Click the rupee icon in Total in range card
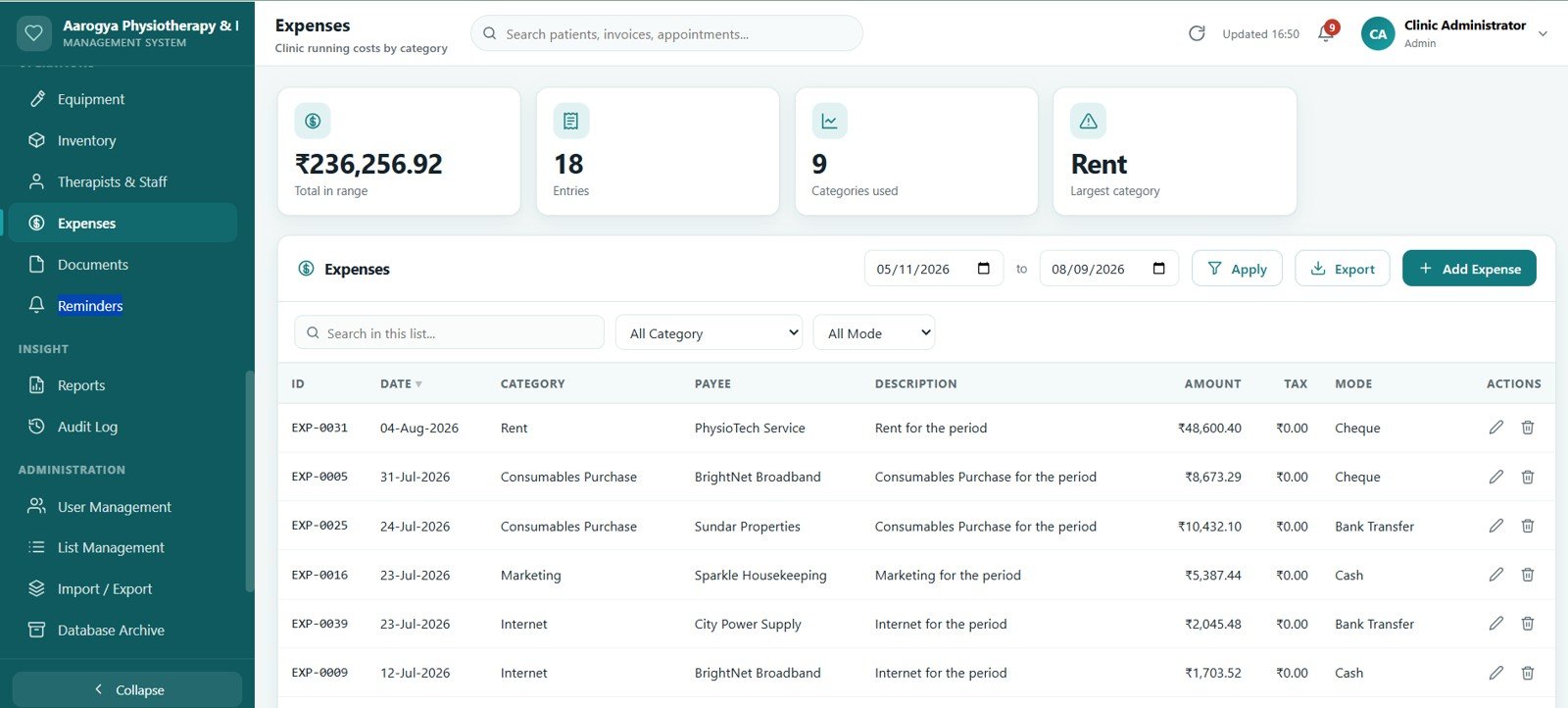This screenshot has height=708, width=1568. (x=313, y=121)
